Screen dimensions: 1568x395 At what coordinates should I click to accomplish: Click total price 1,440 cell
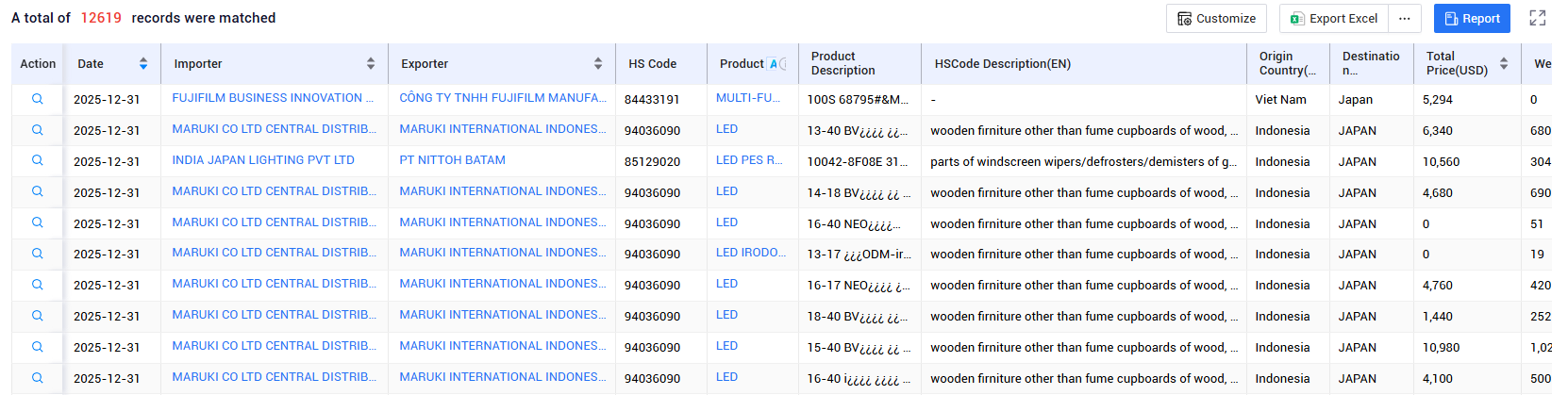click(x=1437, y=317)
